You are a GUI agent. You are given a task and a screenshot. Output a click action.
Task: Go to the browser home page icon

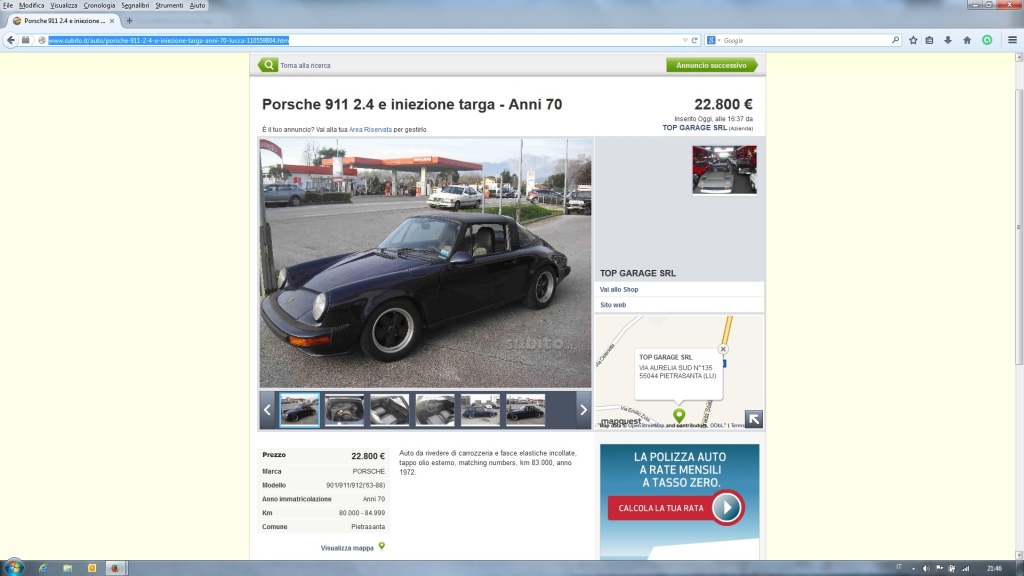(x=967, y=40)
